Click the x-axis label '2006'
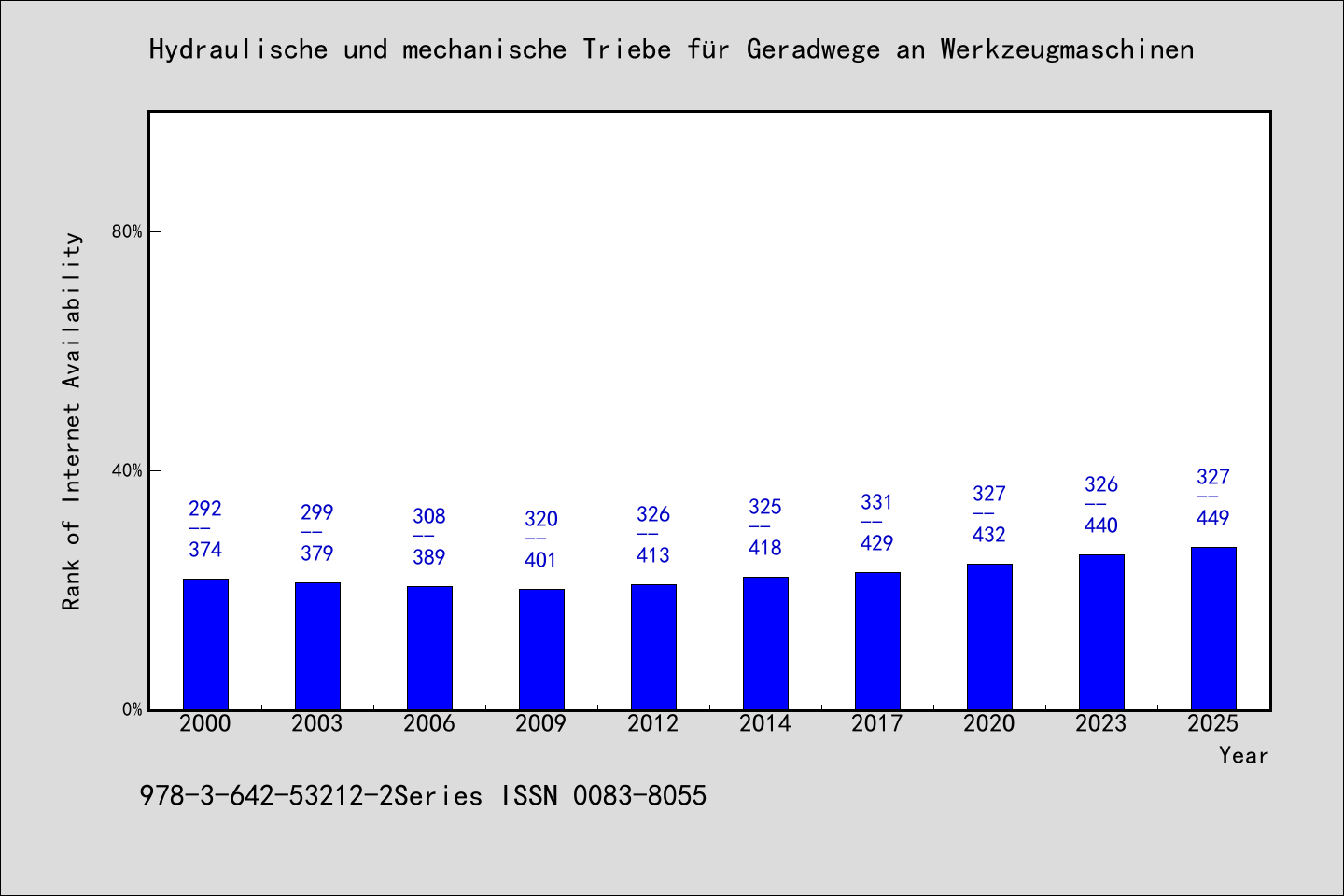This screenshot has height=896, width=1344. (429, 723)
